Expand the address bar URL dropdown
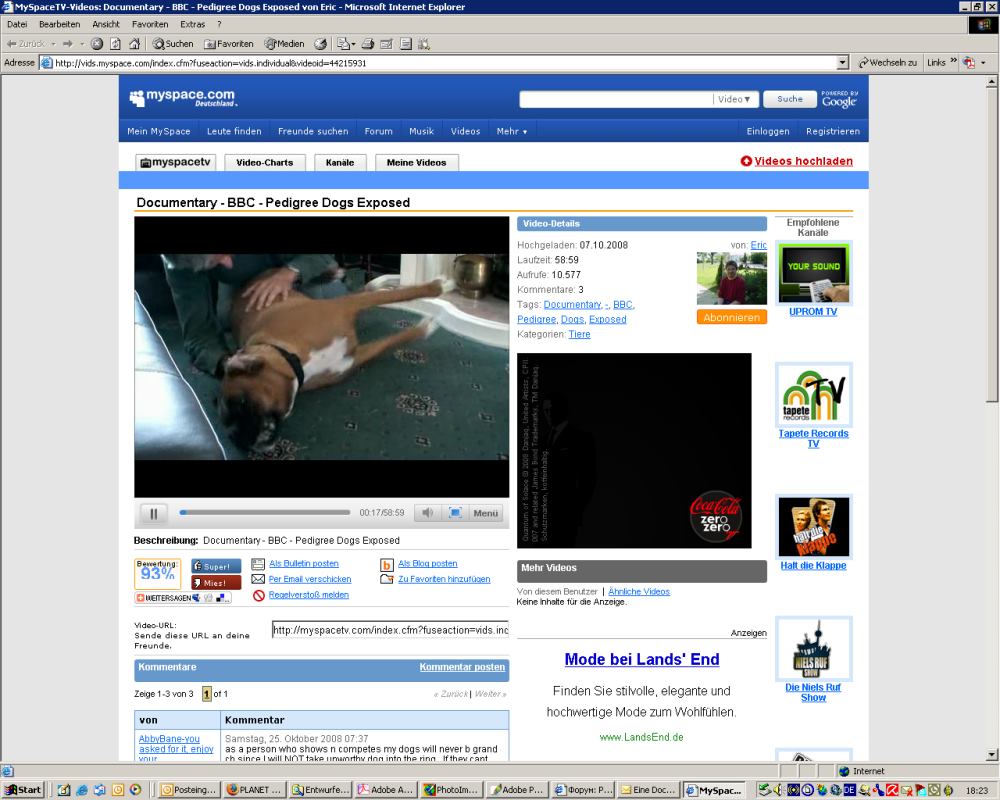This screenshot has width=1000, height=800. [x=842, y=62]
